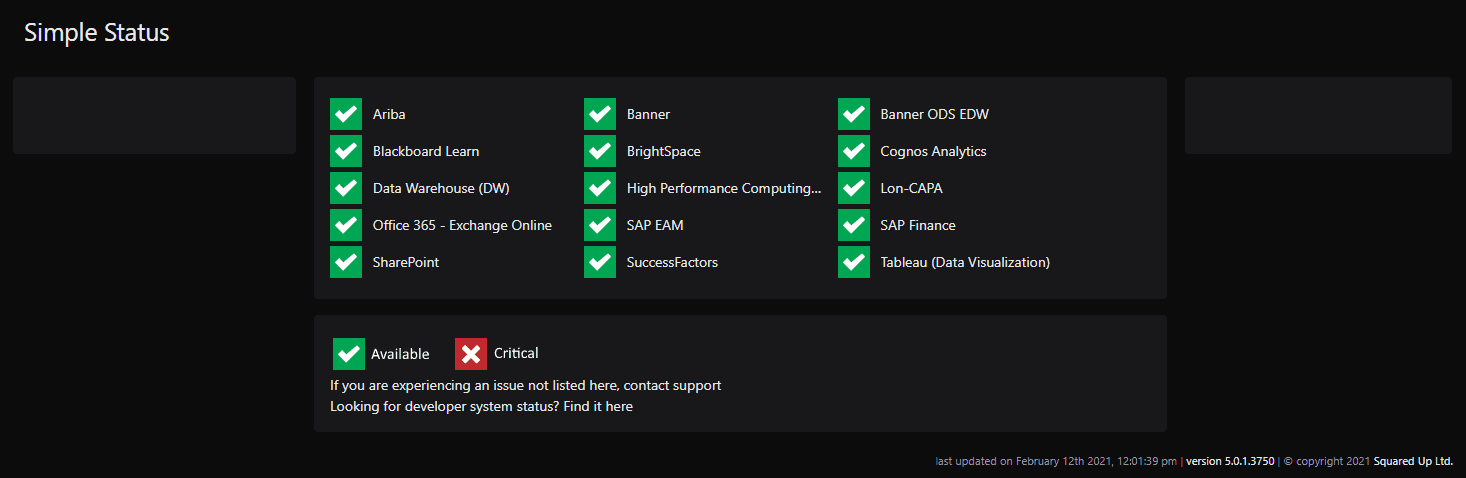This screenshot has height=478, width=1466.
Task: Select the Cognos Analytics status icon
Action: [854, 151]
